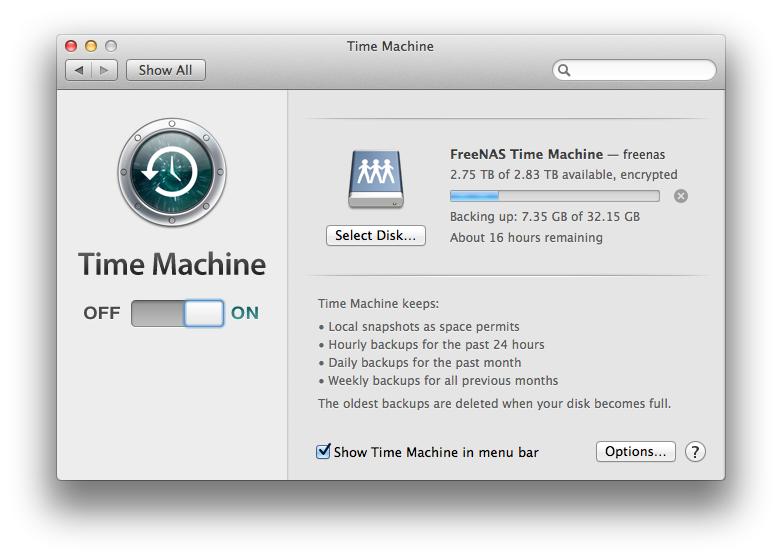Open help with the question mark button
The image size is (782, 559).
tap(695, 452)
